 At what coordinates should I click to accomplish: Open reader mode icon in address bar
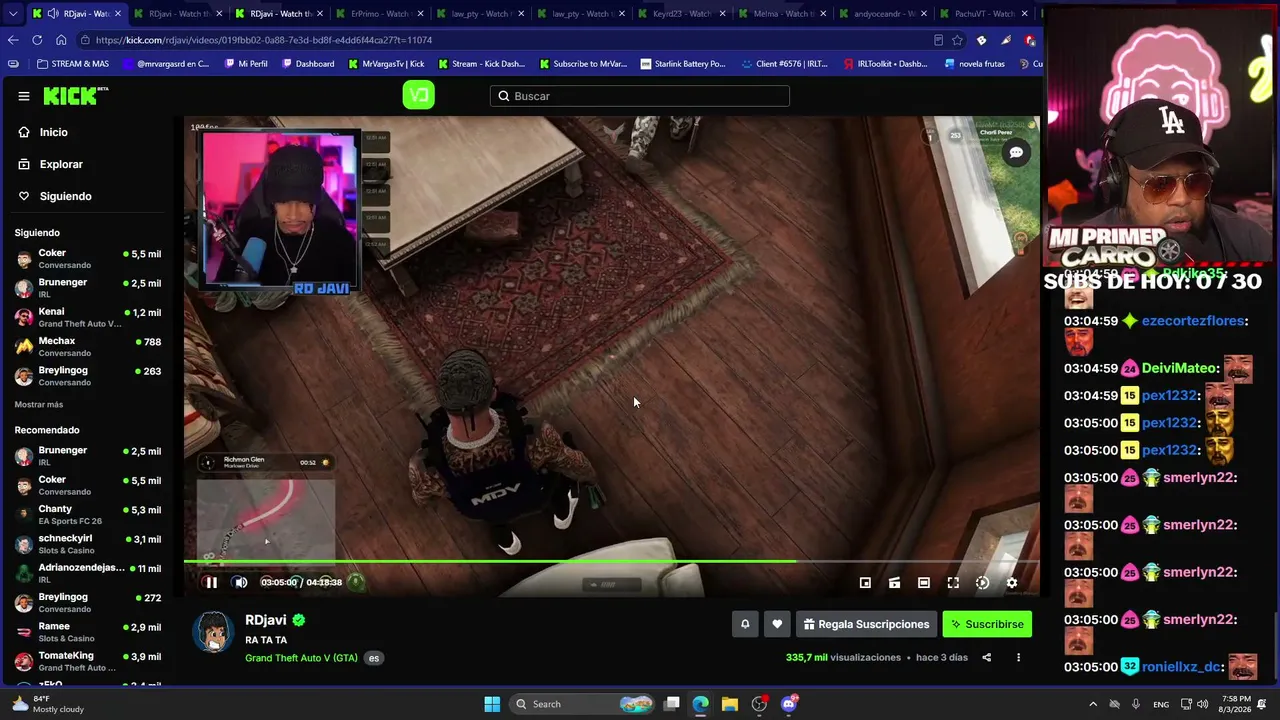pos(938,40)
